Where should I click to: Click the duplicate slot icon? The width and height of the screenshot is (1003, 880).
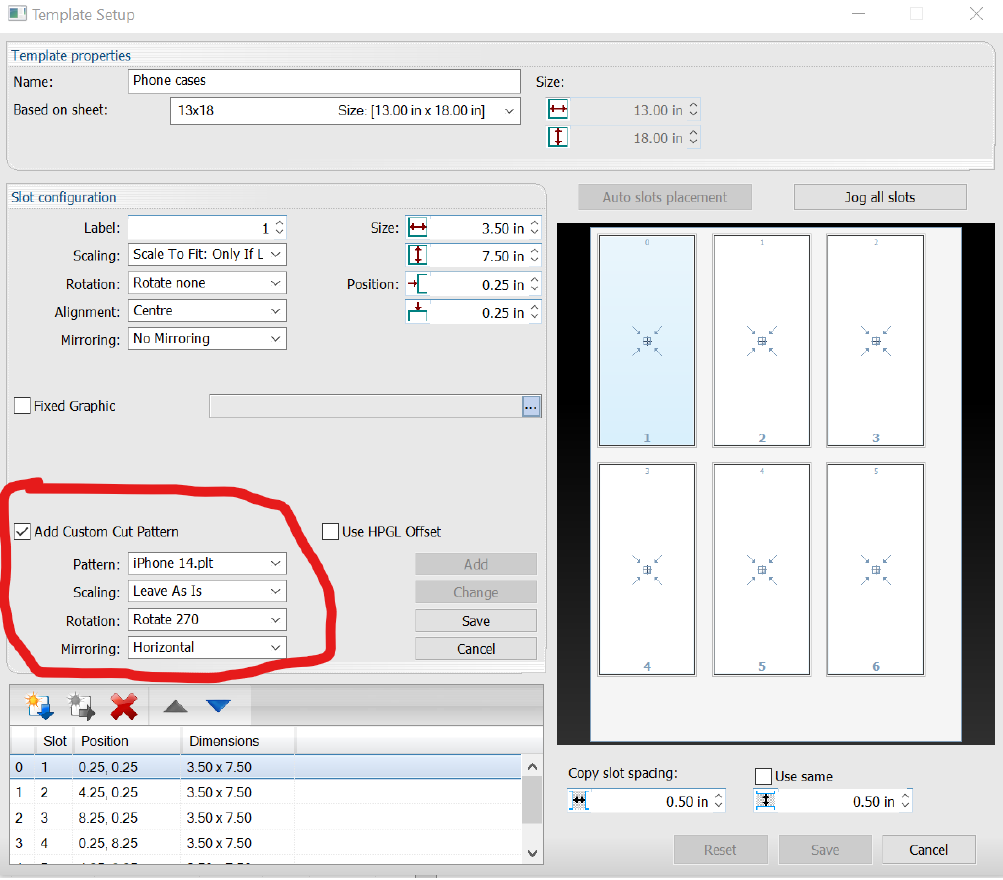(81, 706)
